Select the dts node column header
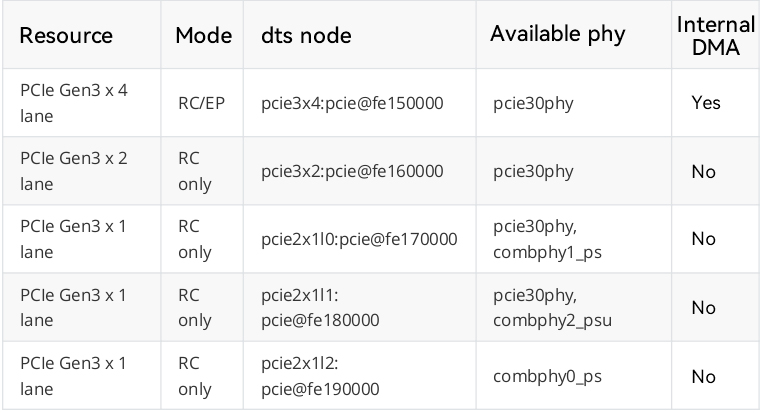This screenshot has width=760, height=413. 306,35
